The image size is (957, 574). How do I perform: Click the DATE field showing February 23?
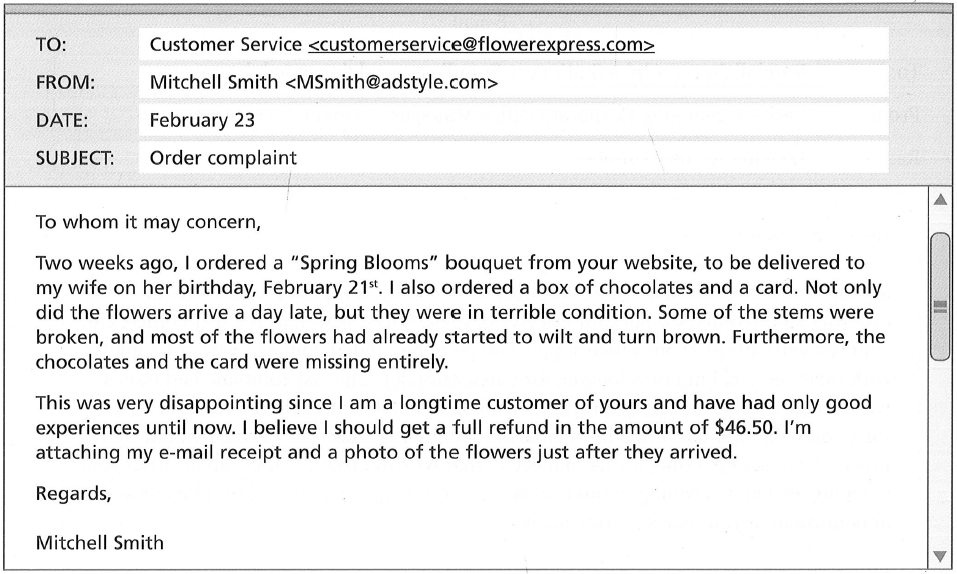tap(513, 120)
